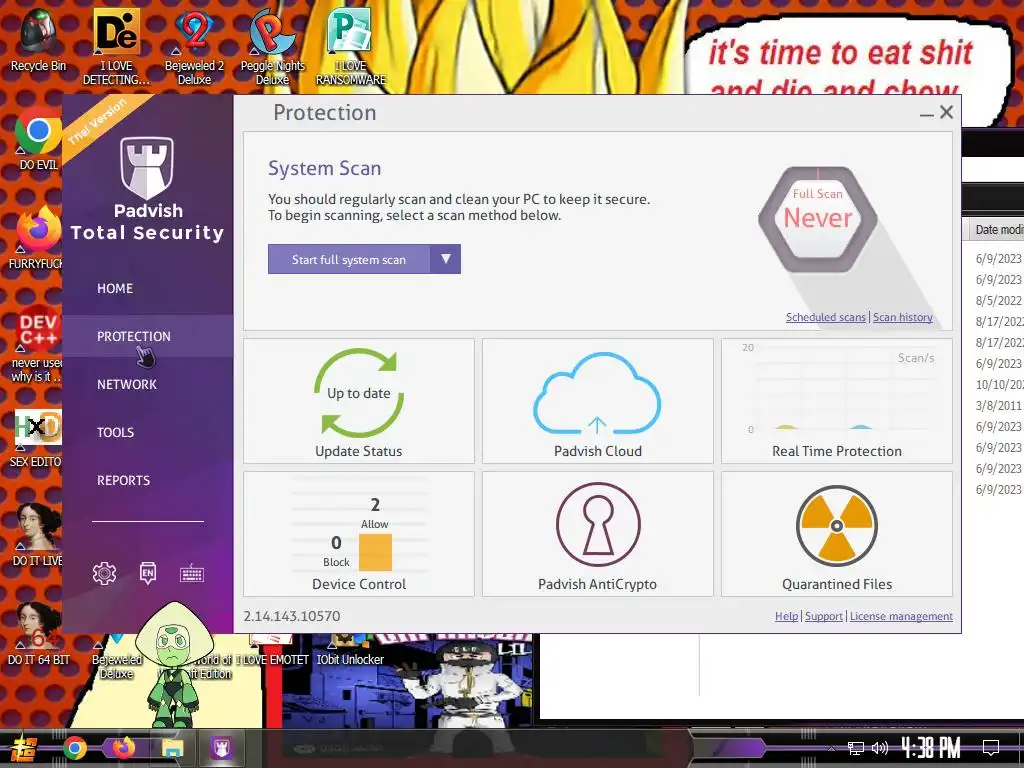The height and width of the screenshot is (768, 1024).
Task: Open the Settings gear in Padvish sidebar
Action: tap(104, 573)
